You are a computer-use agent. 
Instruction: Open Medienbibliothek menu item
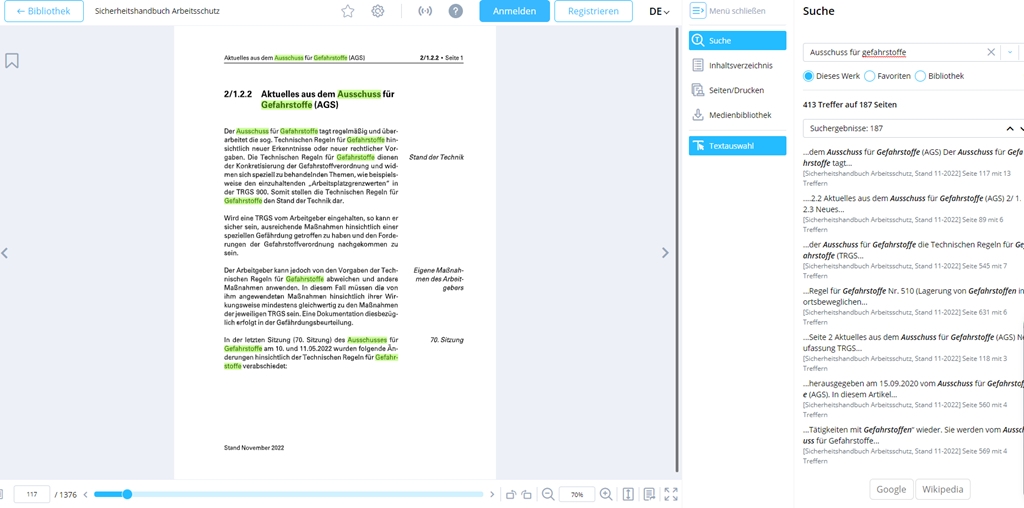(737, 115)
